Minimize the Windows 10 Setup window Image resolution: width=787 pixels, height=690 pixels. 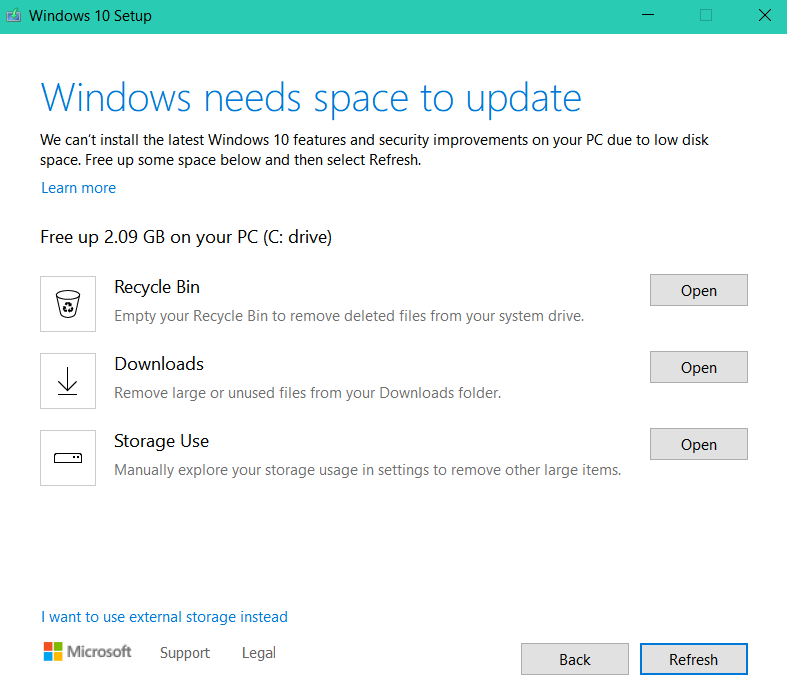click(x=648, y=15)
